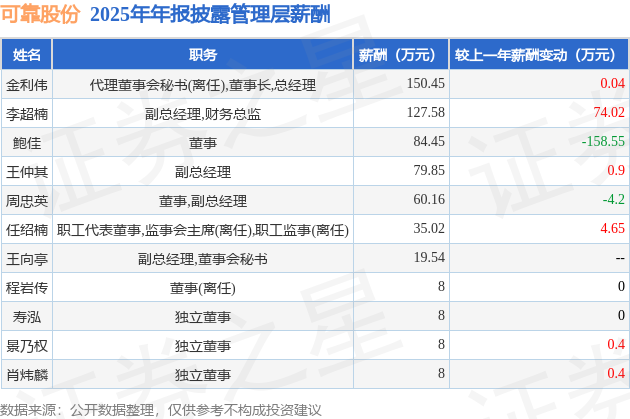Click salary value 150.45
Screen dimensions: 630x419
[425, 84]
